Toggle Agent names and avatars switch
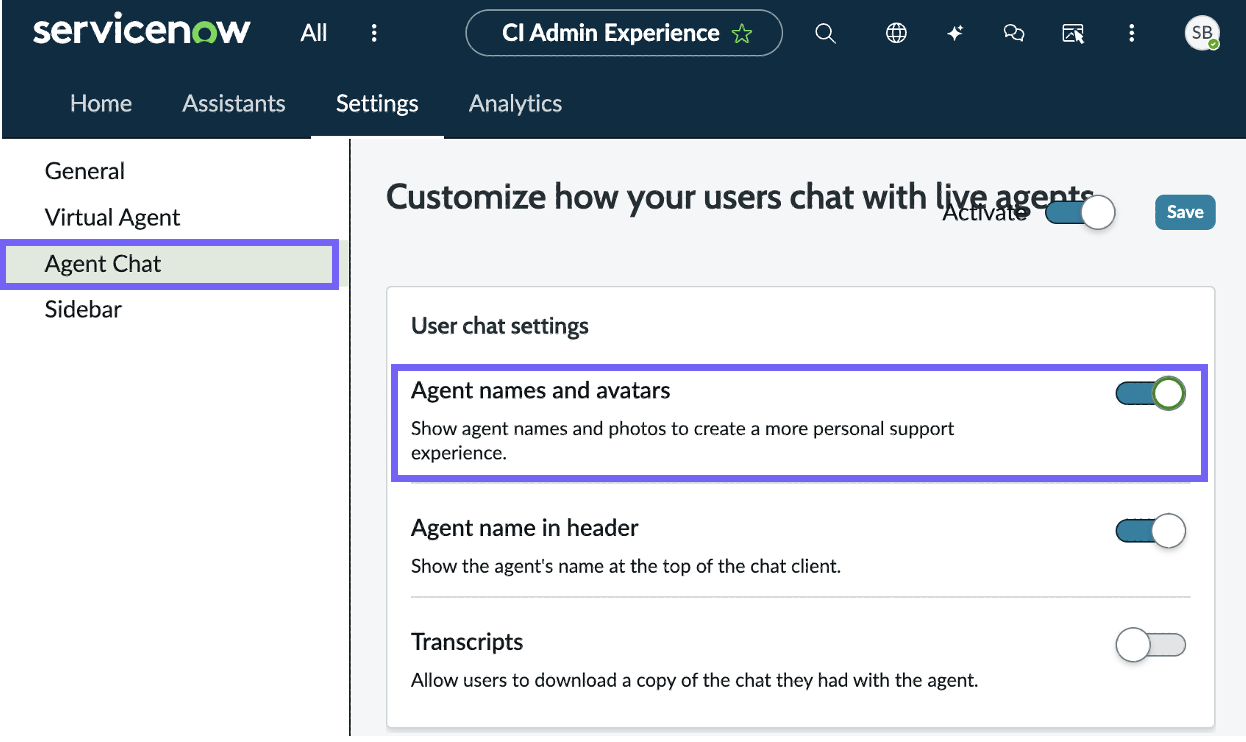 pos(1151,394)
